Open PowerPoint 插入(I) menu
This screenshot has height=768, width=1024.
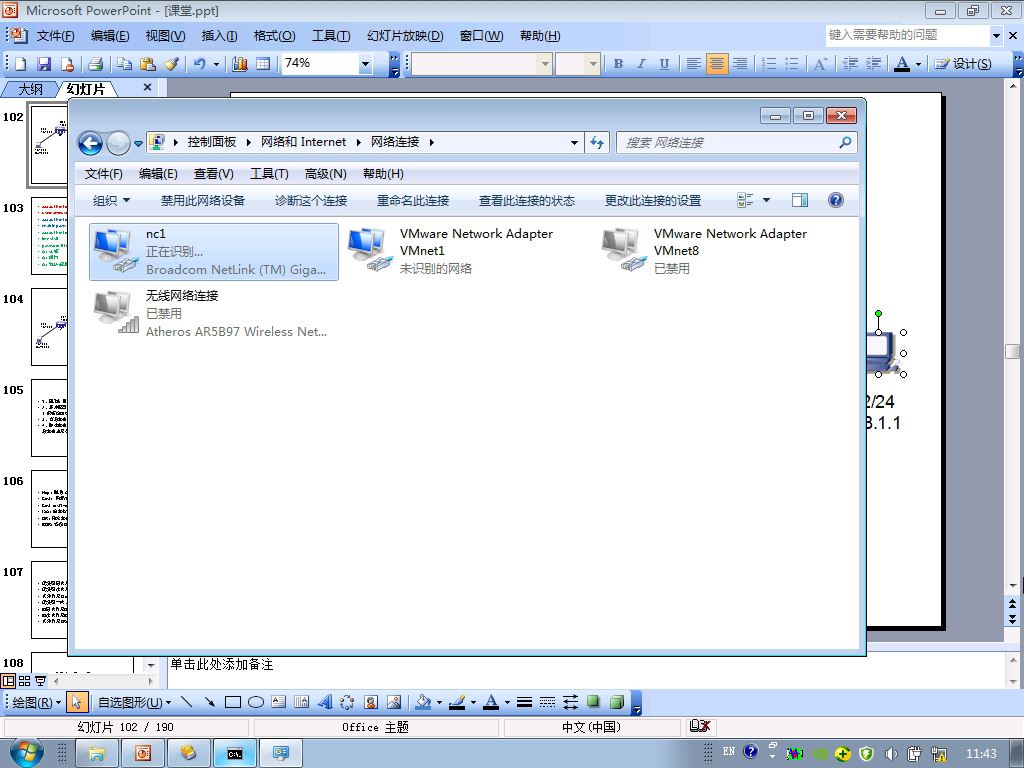coord(219,36)
